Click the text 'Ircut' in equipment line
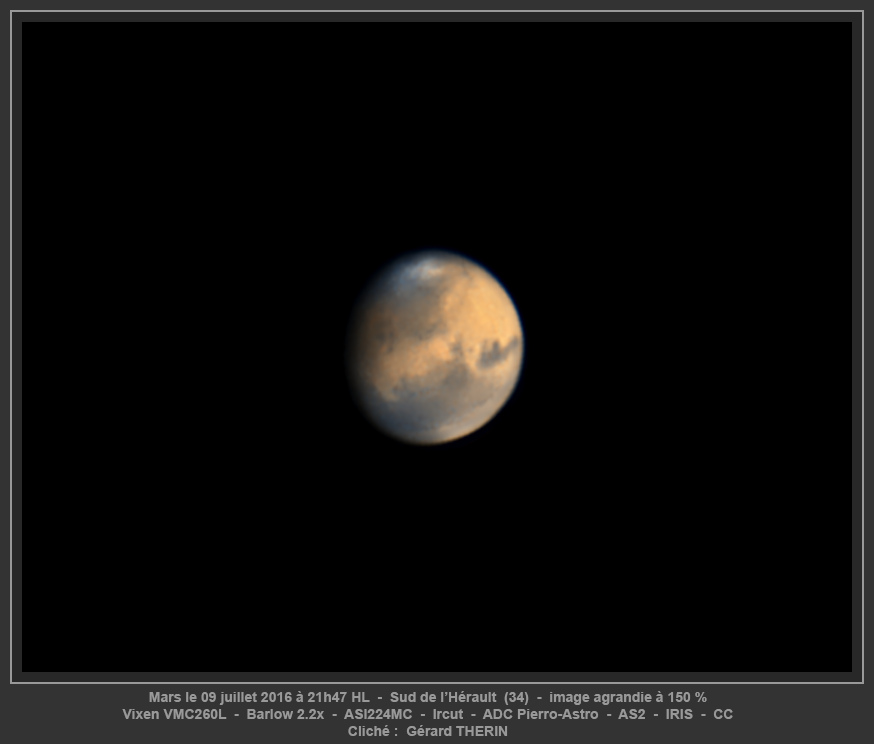The image size is (874, 744). pos(448,714)
